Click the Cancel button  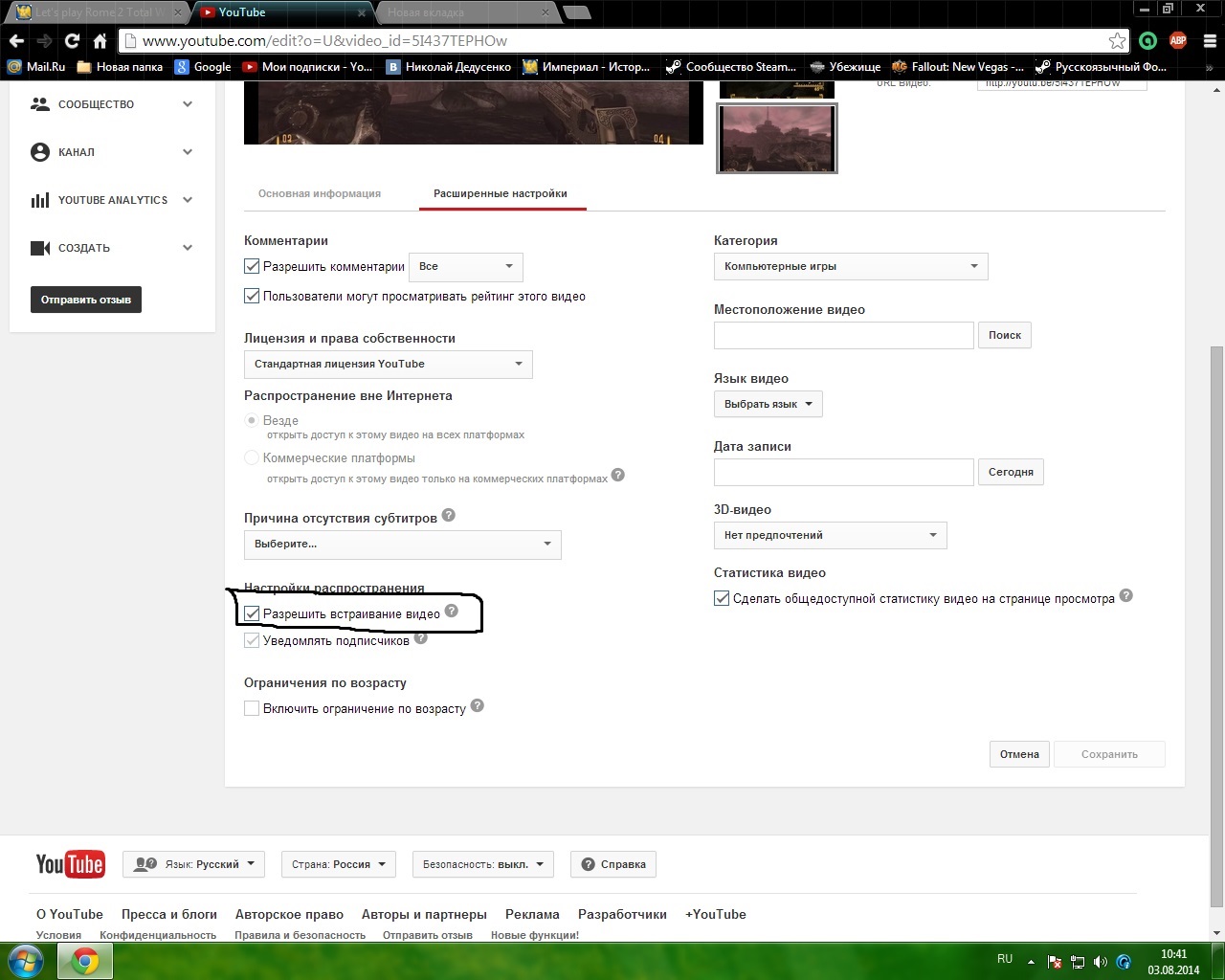[x=1019, y=754]
